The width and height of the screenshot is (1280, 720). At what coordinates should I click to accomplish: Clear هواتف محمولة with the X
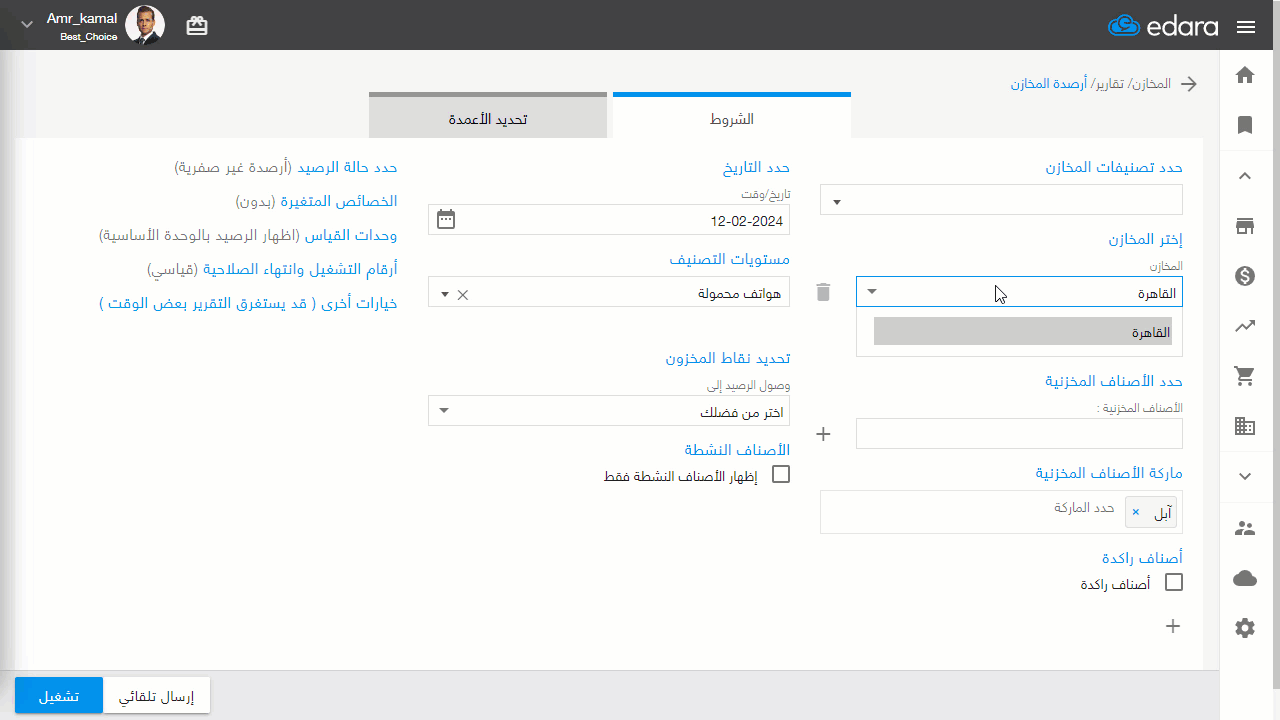coord(462,295)
